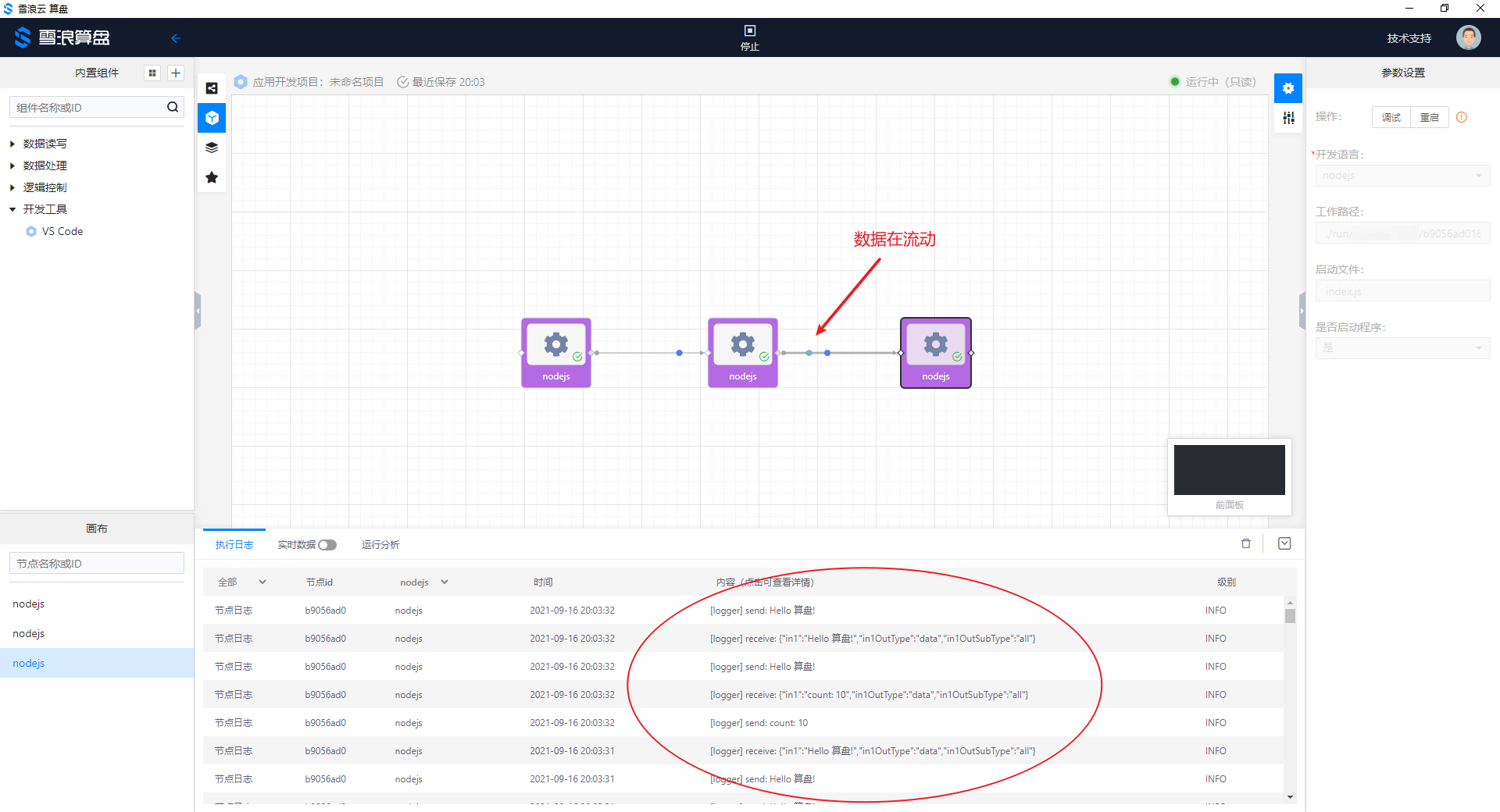Viewport: 1500px width, 812px height.
Task: Collapse the log panel with chevron icon
Action: [x=1284, y=543]
